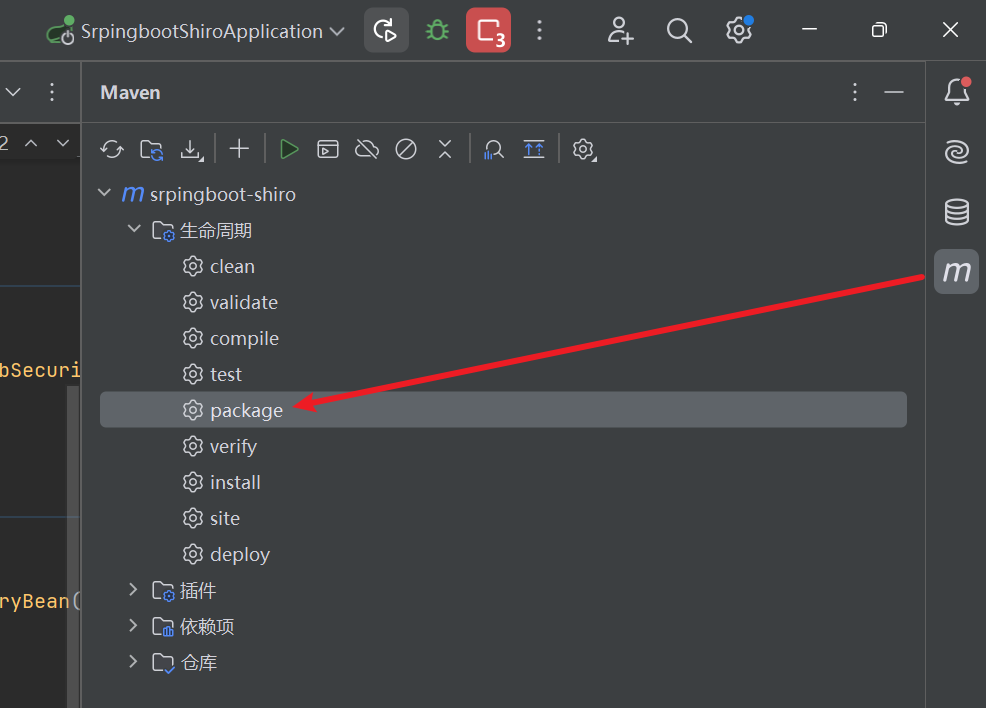Open Notifications bell in right sidebar
Viewport: 986px width, 708px height.
956,92
